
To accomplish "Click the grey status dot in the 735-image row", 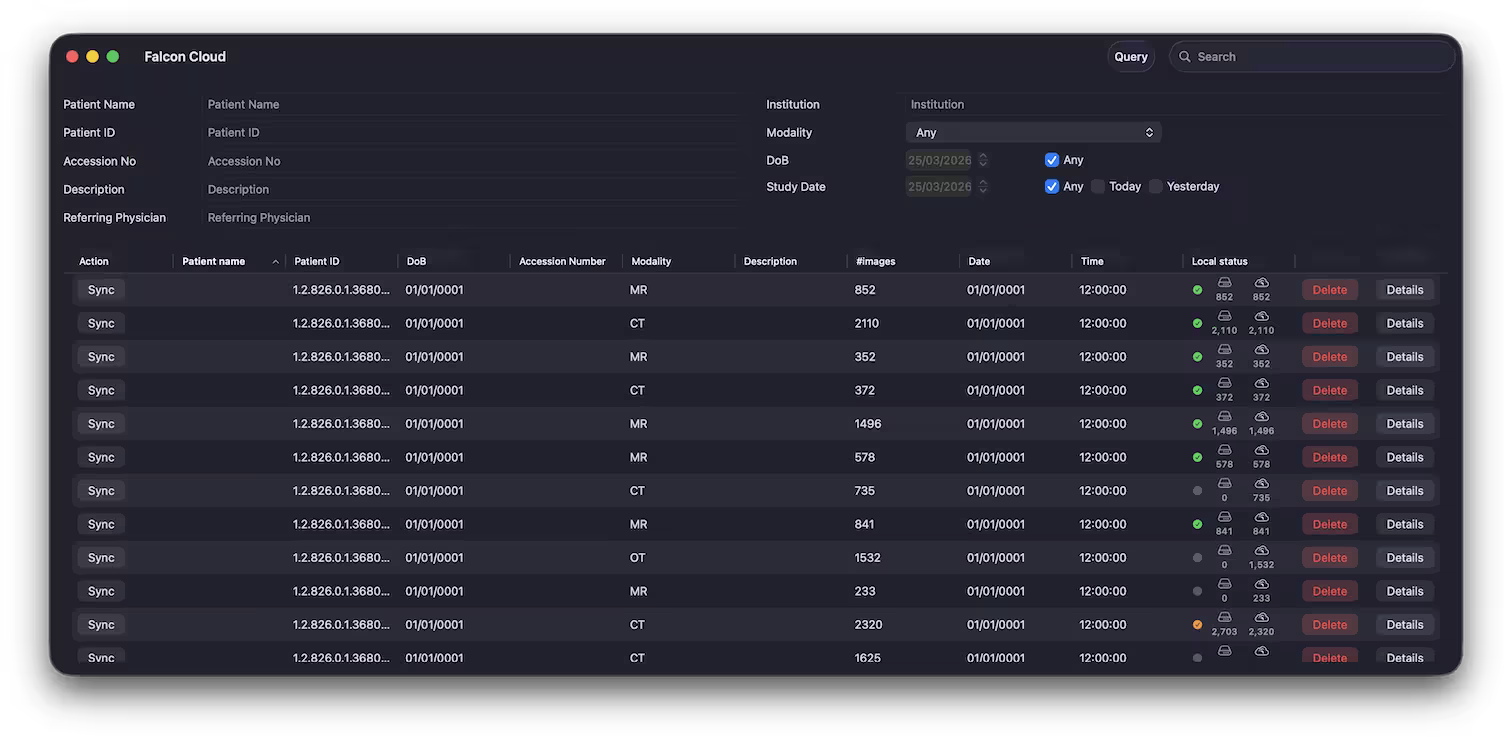I will [1197, 491].
